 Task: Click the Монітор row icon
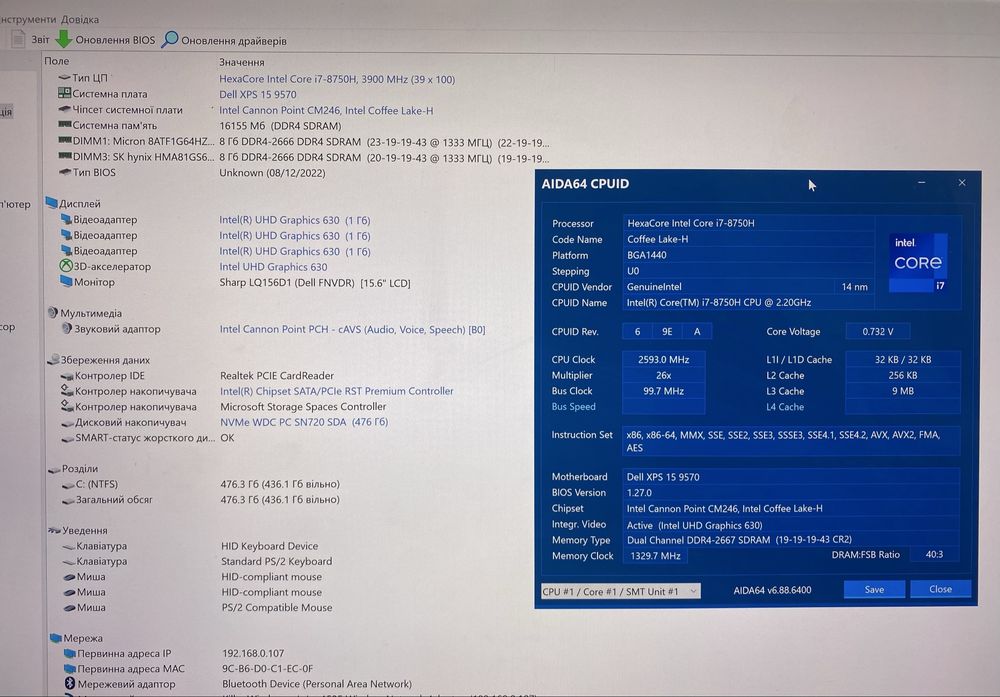[x=66, y=281]
